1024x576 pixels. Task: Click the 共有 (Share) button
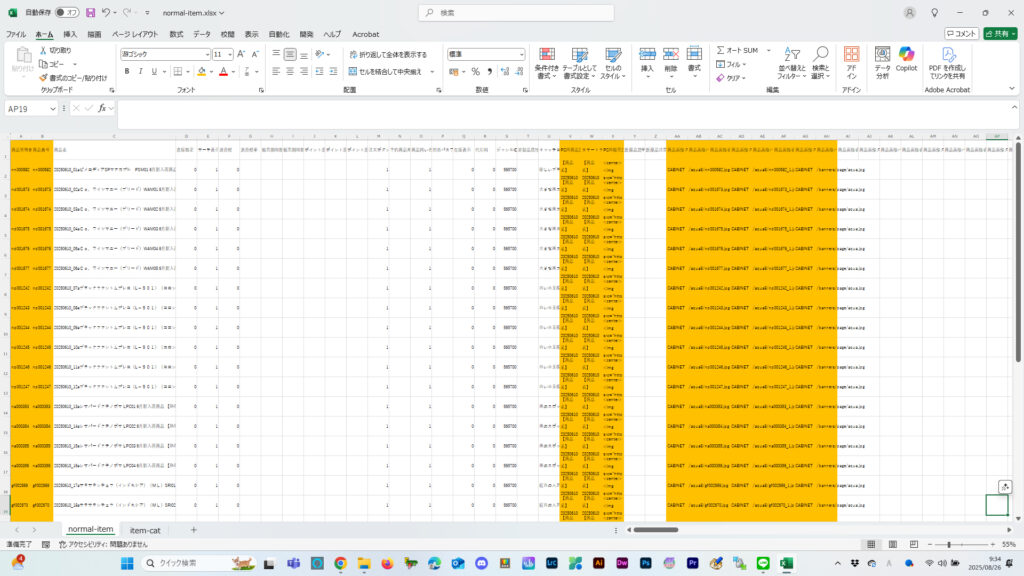tap(996, 34)
